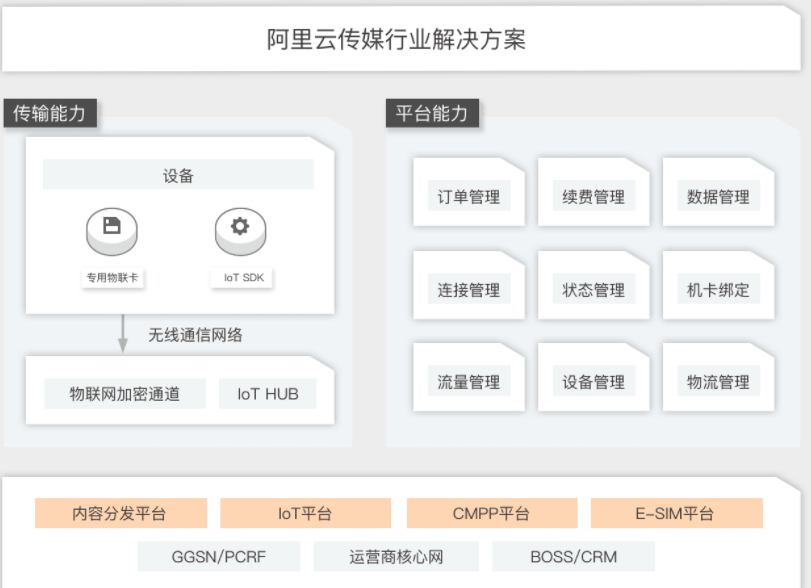
Task: Open the 设备管理 card
Action: 593,377
